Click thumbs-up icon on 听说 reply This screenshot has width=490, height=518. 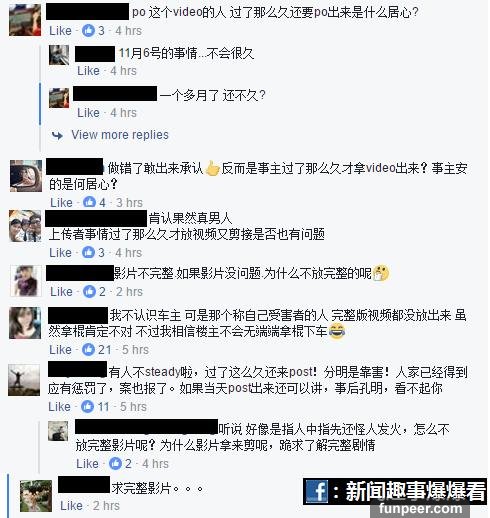pos(115,463)
